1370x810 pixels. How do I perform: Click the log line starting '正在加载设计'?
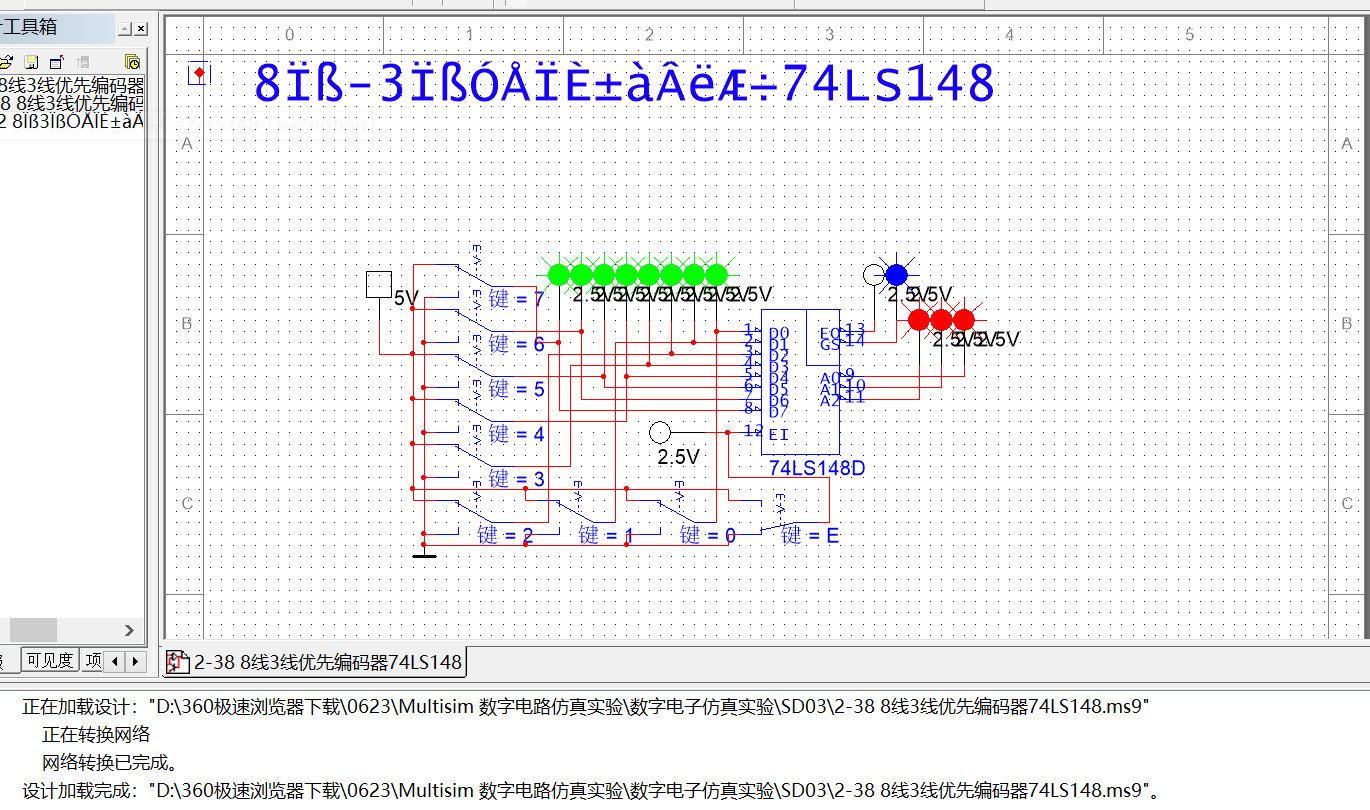pos(586,706)
